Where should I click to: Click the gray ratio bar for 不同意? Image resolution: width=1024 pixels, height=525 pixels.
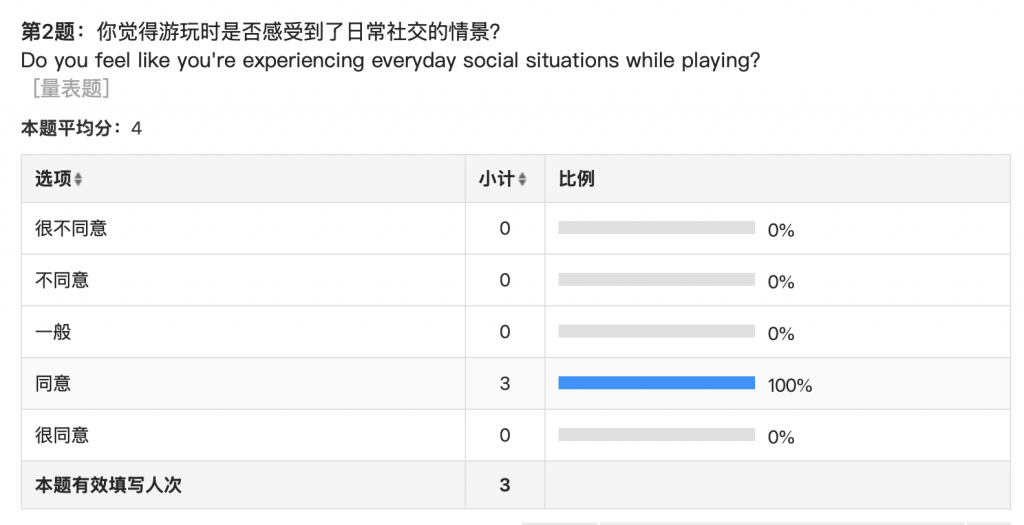pos(656,280)
